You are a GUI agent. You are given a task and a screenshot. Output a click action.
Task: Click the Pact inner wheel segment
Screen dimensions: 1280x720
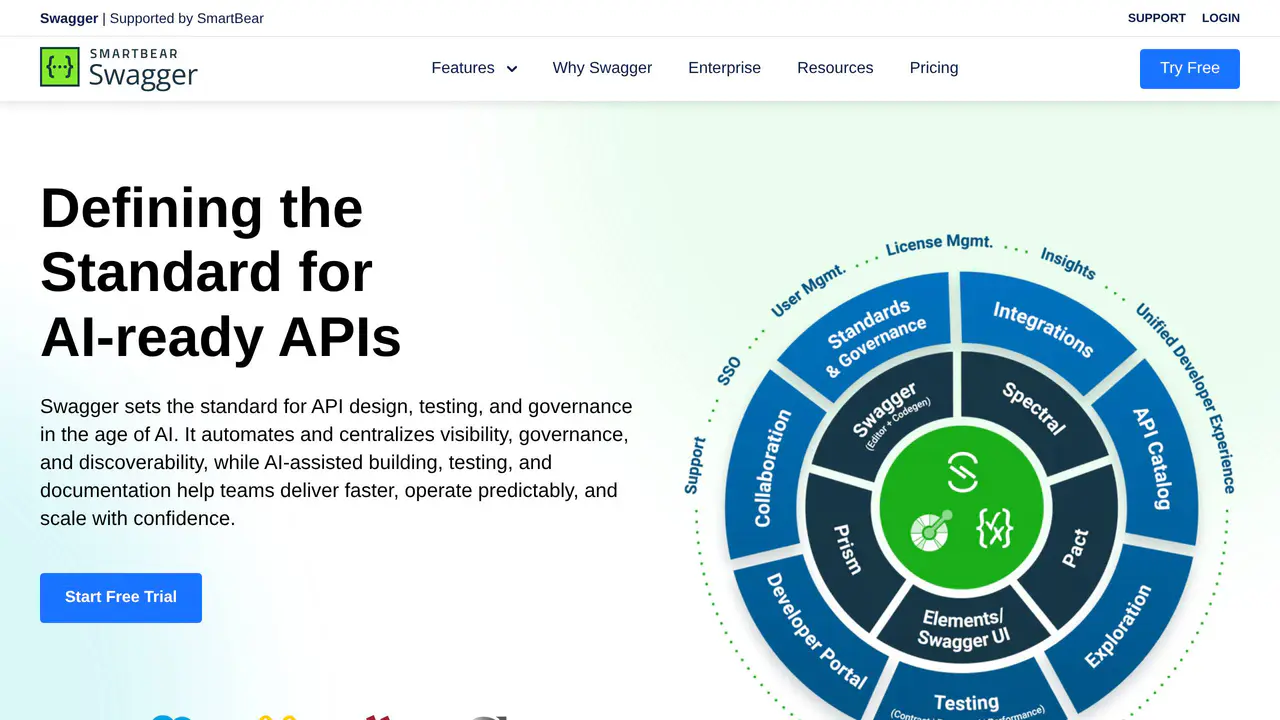click(1075, 550)
